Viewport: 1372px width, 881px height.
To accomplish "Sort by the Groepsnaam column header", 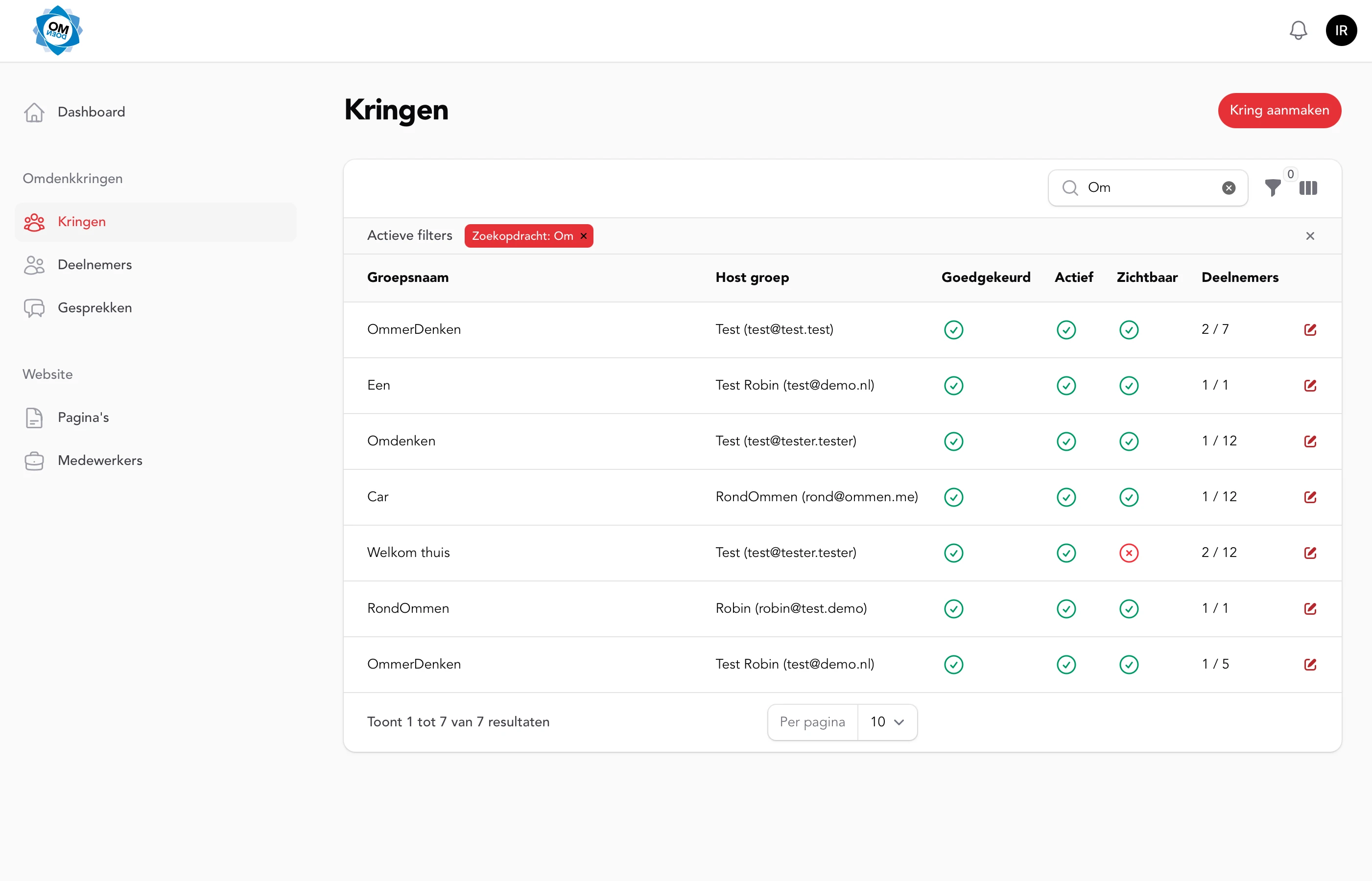I will [407, 278].
